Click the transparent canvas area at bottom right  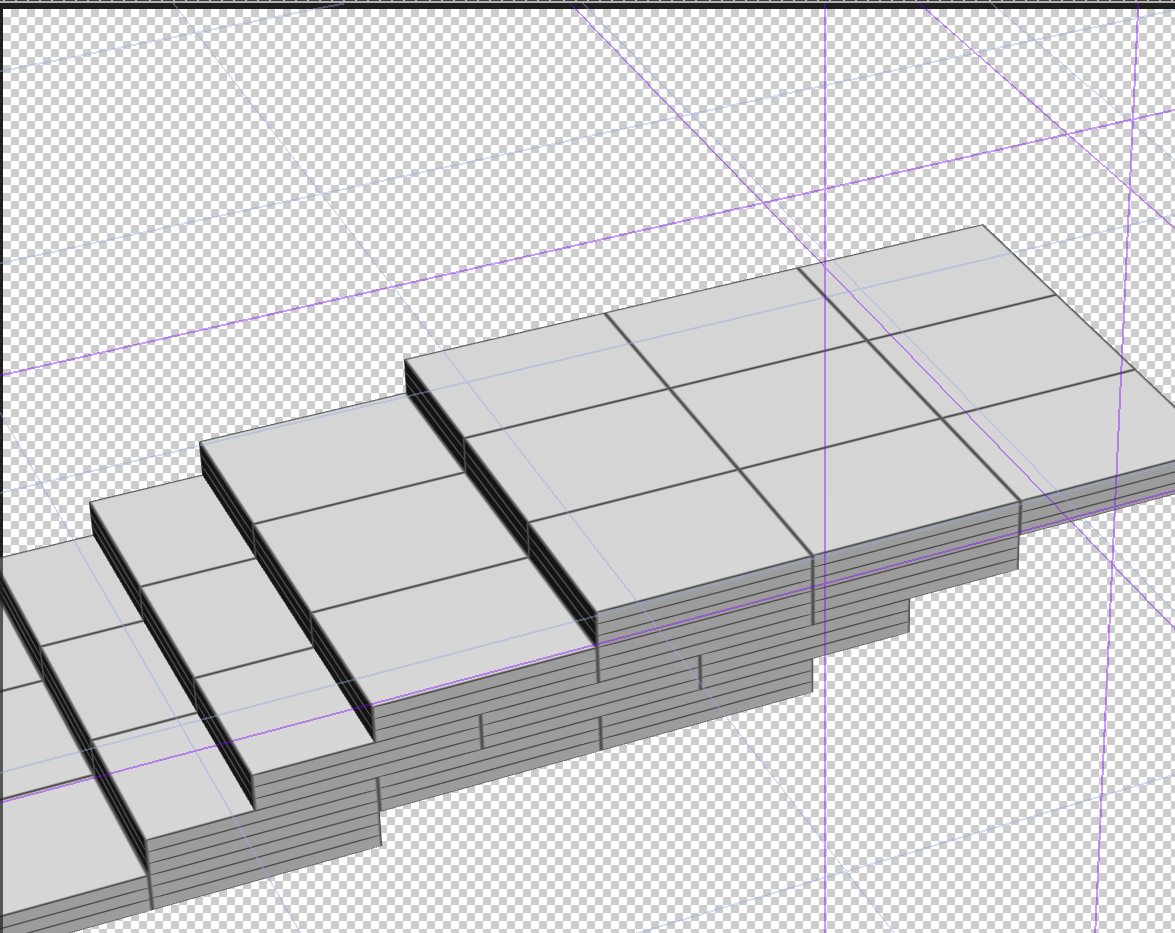pyautogui.click(x=1000, y=800)
